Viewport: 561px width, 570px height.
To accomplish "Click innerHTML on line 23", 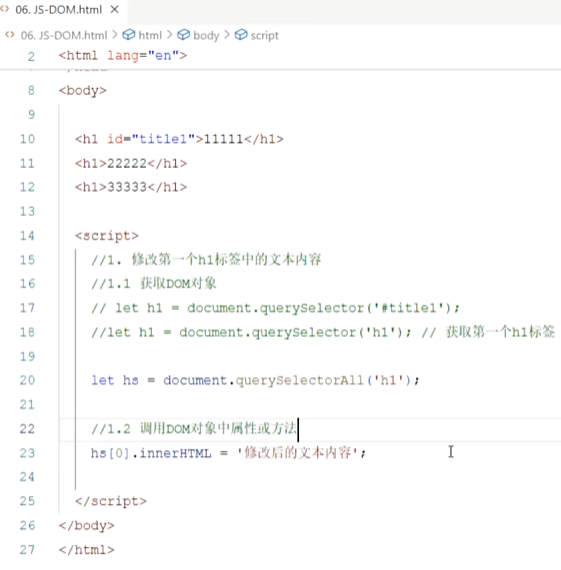I will pos(175,453).
